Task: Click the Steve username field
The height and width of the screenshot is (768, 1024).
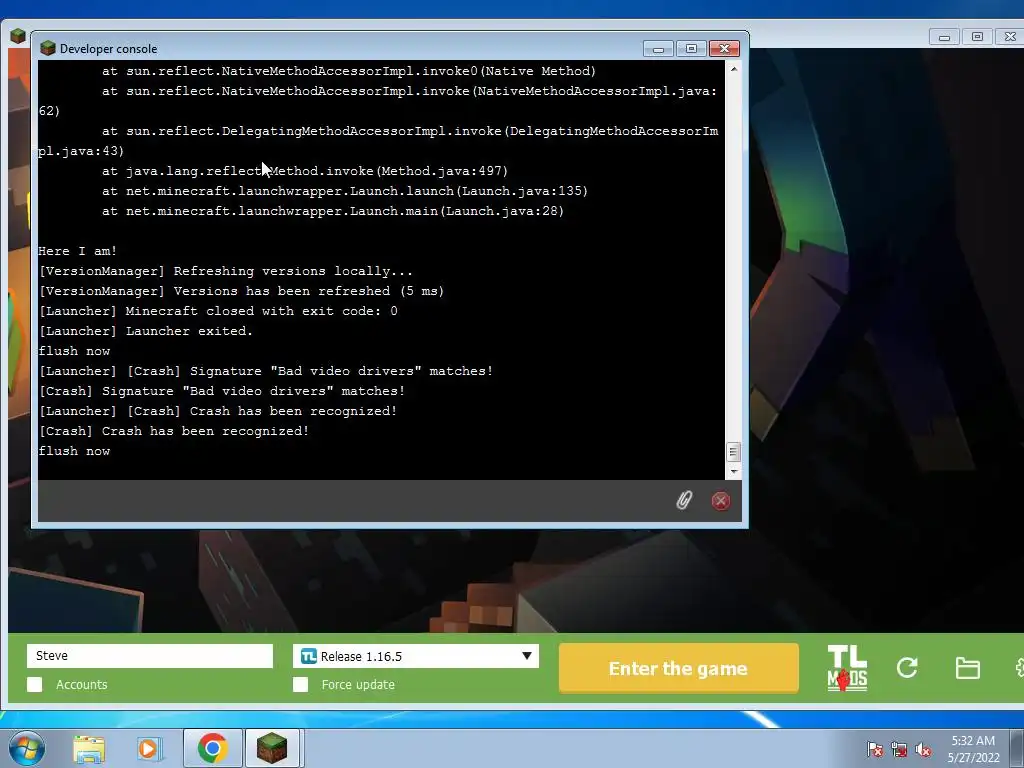Action: pyautogui.click(x=150, y=656)
